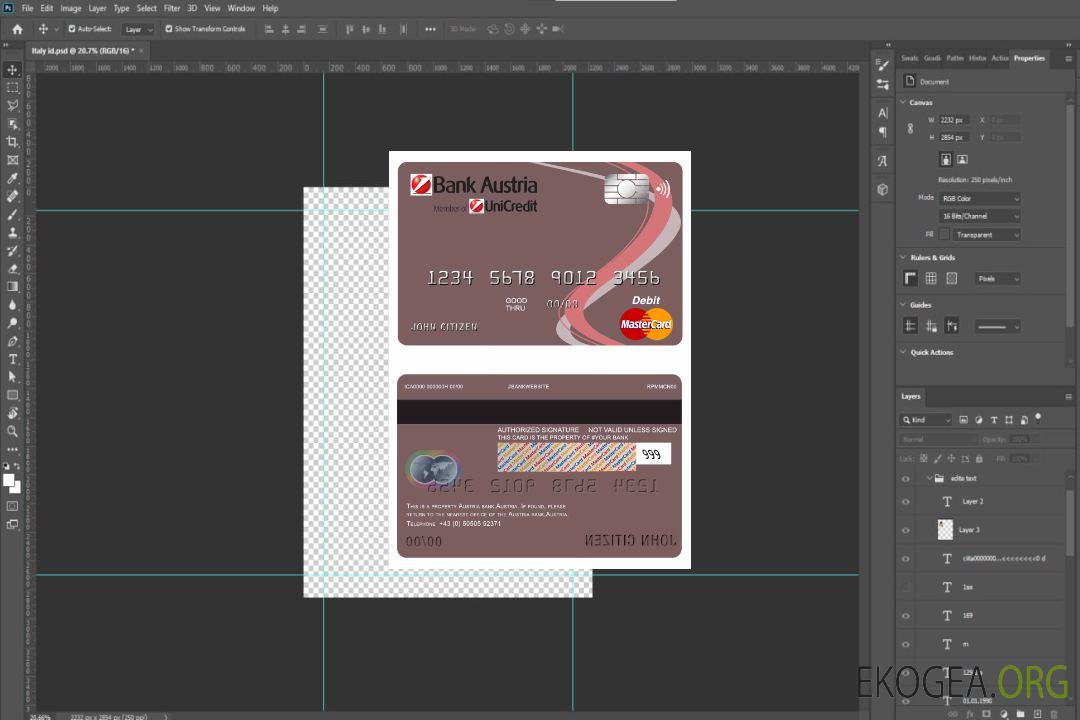Open the Filter menu

pos(172,8)
